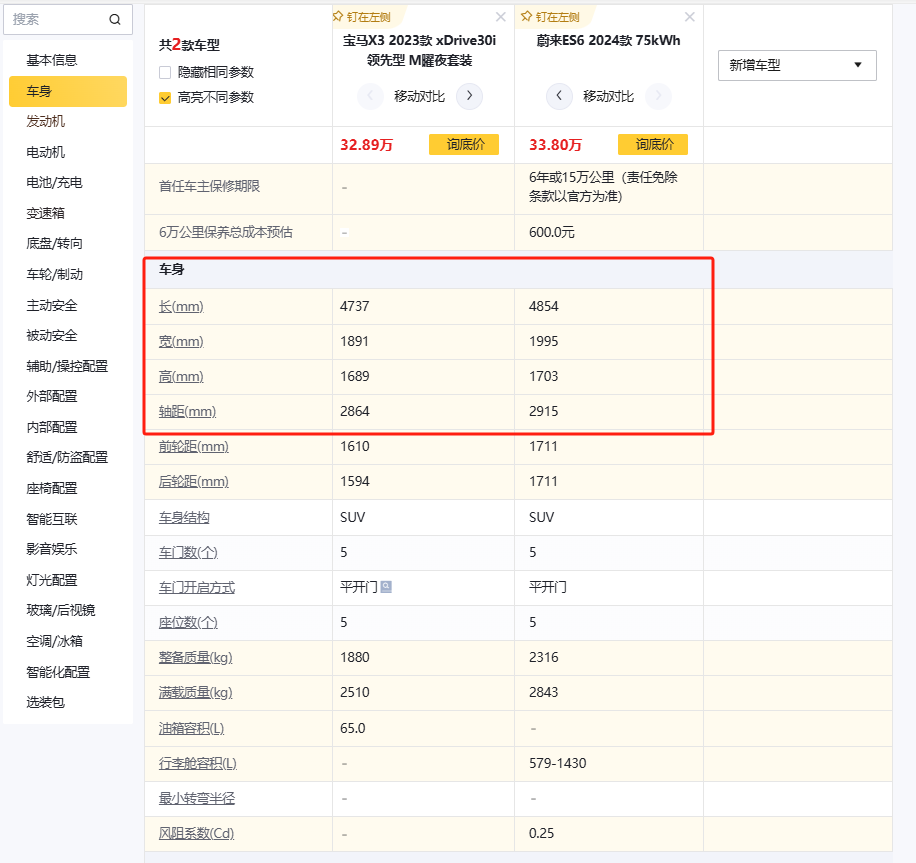The image size is (916, 863).
Task: Open 空调/冰箱 section
Action: coord(54,641)
